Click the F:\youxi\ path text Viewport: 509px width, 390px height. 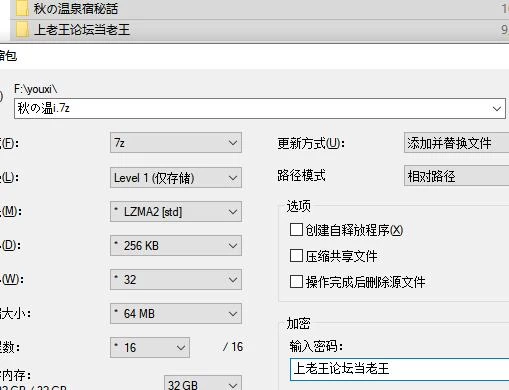coord(36,89)
